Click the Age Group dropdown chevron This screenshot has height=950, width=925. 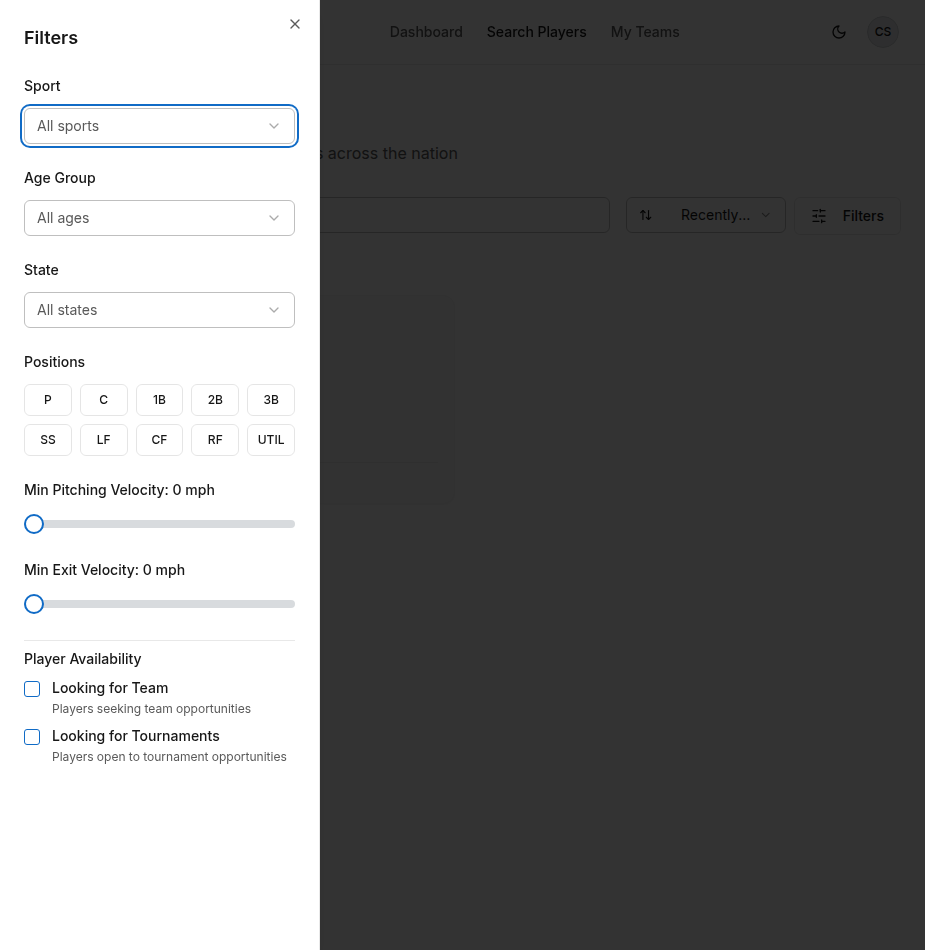[x=274, y=218]
